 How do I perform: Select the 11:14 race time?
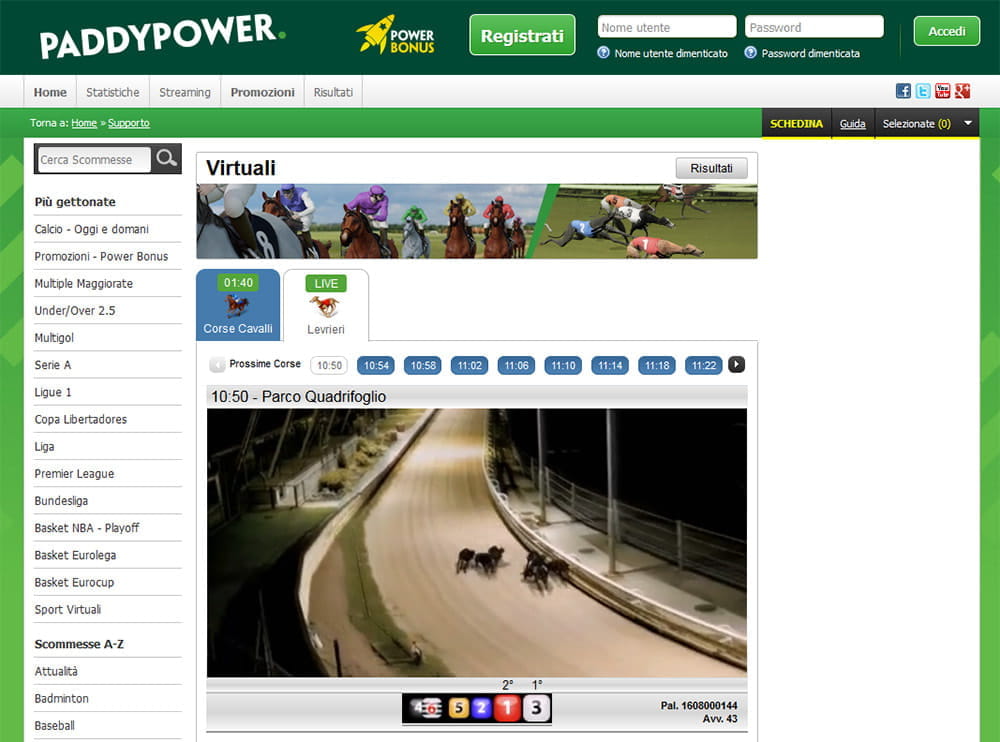[610, 365]
